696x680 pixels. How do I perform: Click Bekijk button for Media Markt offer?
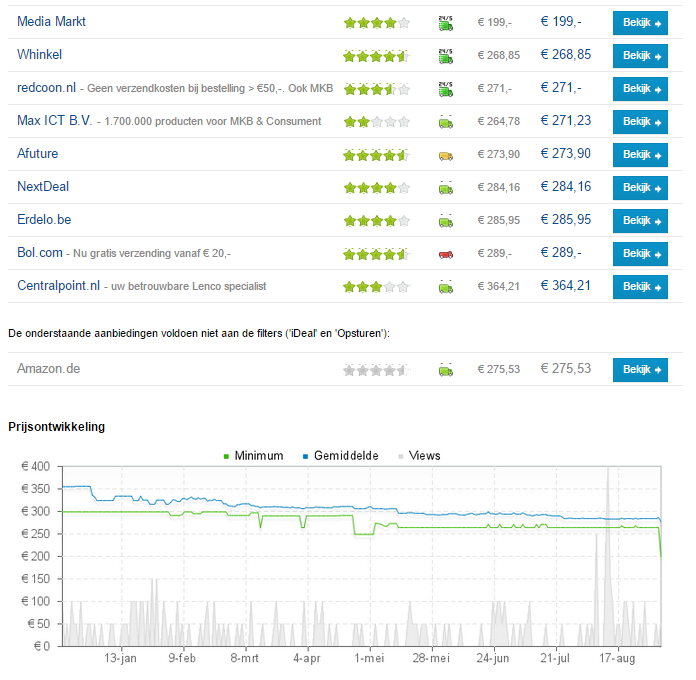640,23
